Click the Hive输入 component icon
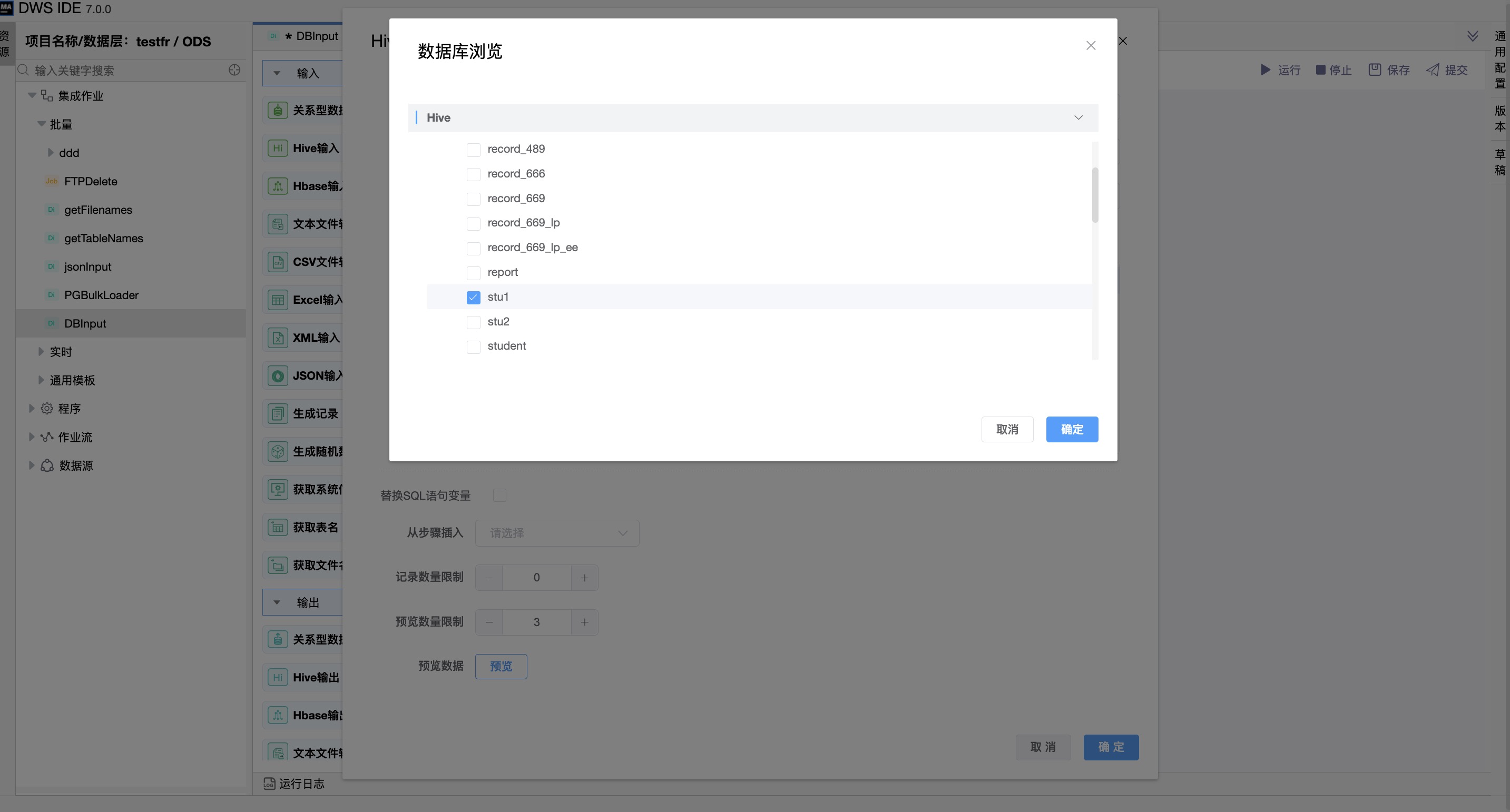Image resolution: width=1510 pixels, height=812 pixels. tap(277, 148)
